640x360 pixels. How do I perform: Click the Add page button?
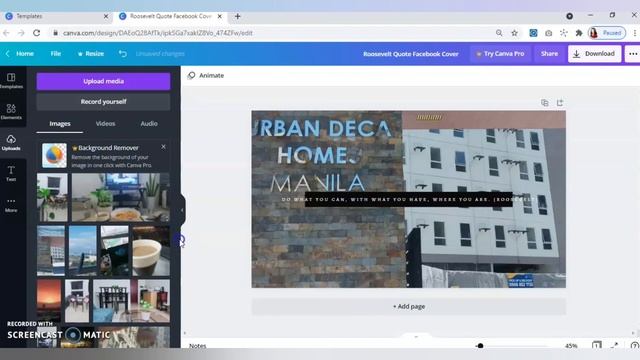409,306
